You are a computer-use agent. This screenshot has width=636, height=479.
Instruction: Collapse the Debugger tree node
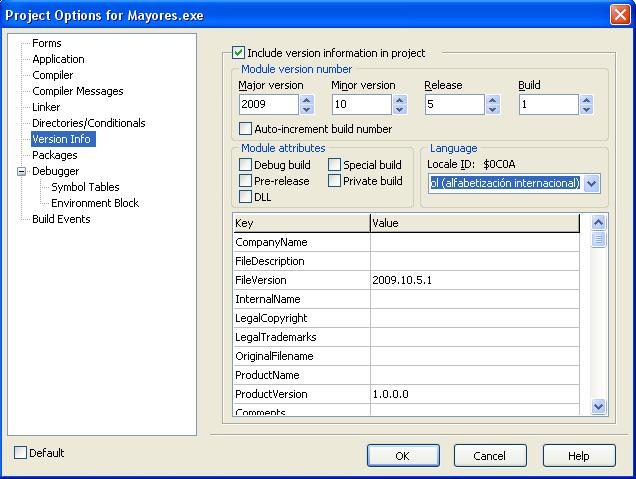(x=21, y=171)
